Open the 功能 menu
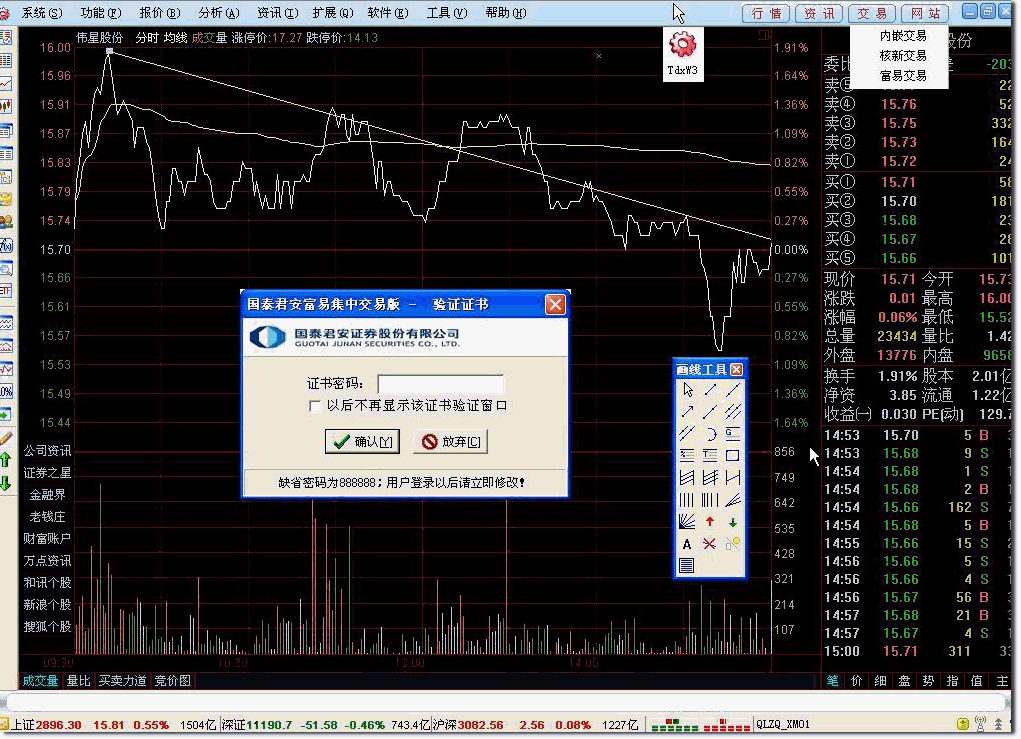Image resolution: width=1021 pixels, height=739 pixels. [x=101, y=12]
